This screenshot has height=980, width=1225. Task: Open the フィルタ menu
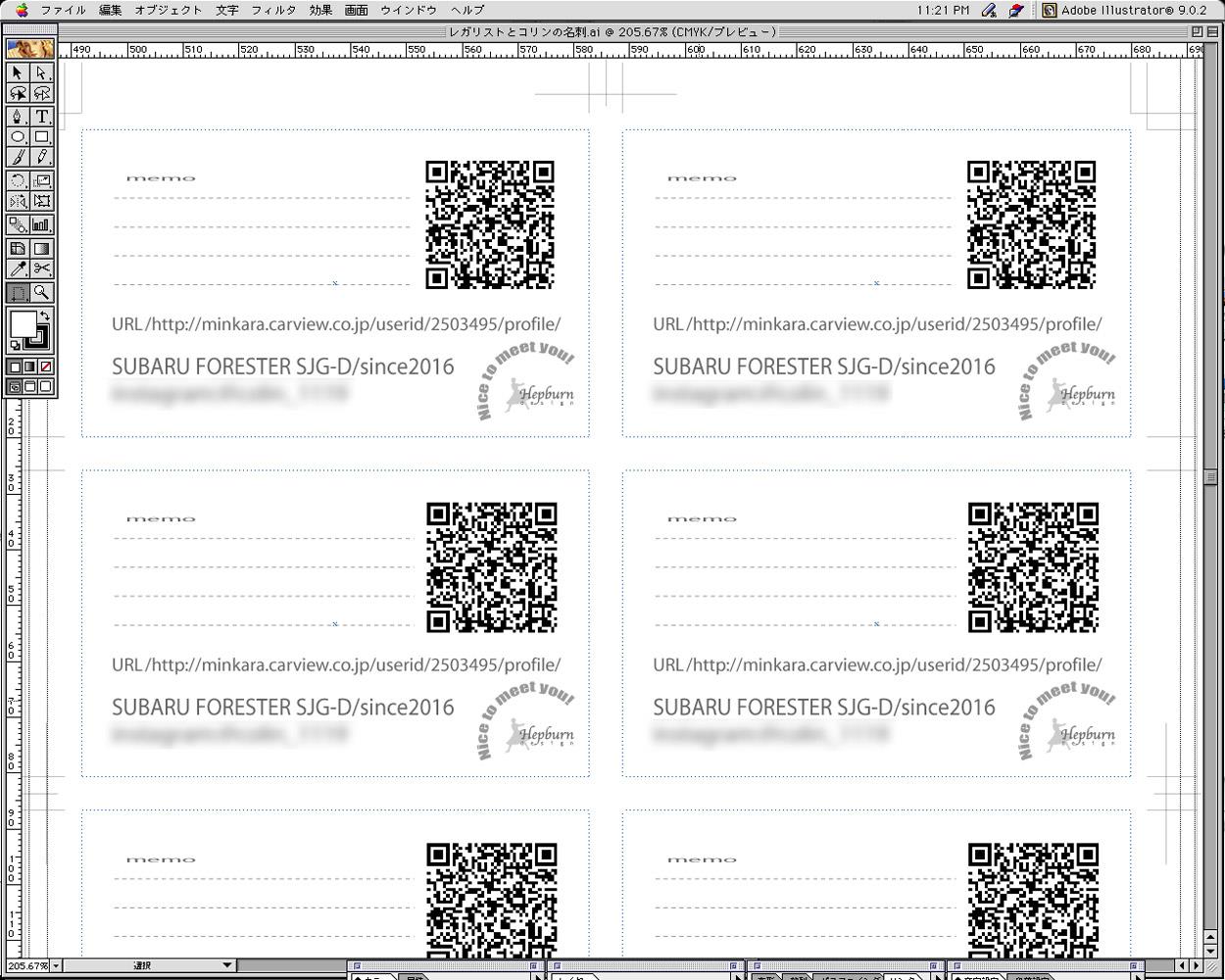[273, 10]
